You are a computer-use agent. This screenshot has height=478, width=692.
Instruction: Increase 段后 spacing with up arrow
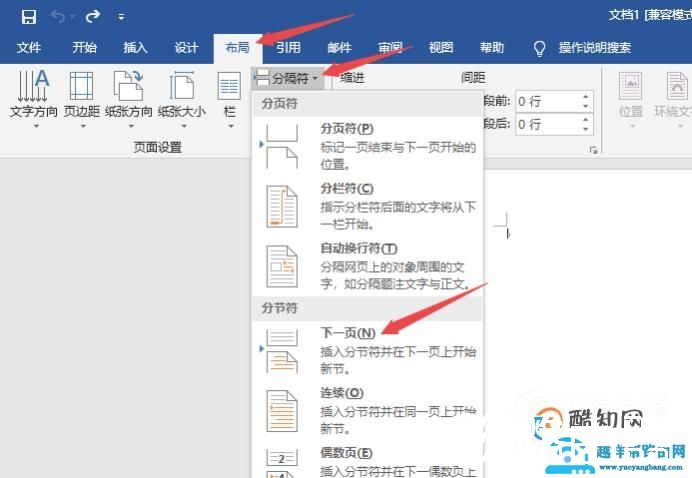(x=586, y=120)
